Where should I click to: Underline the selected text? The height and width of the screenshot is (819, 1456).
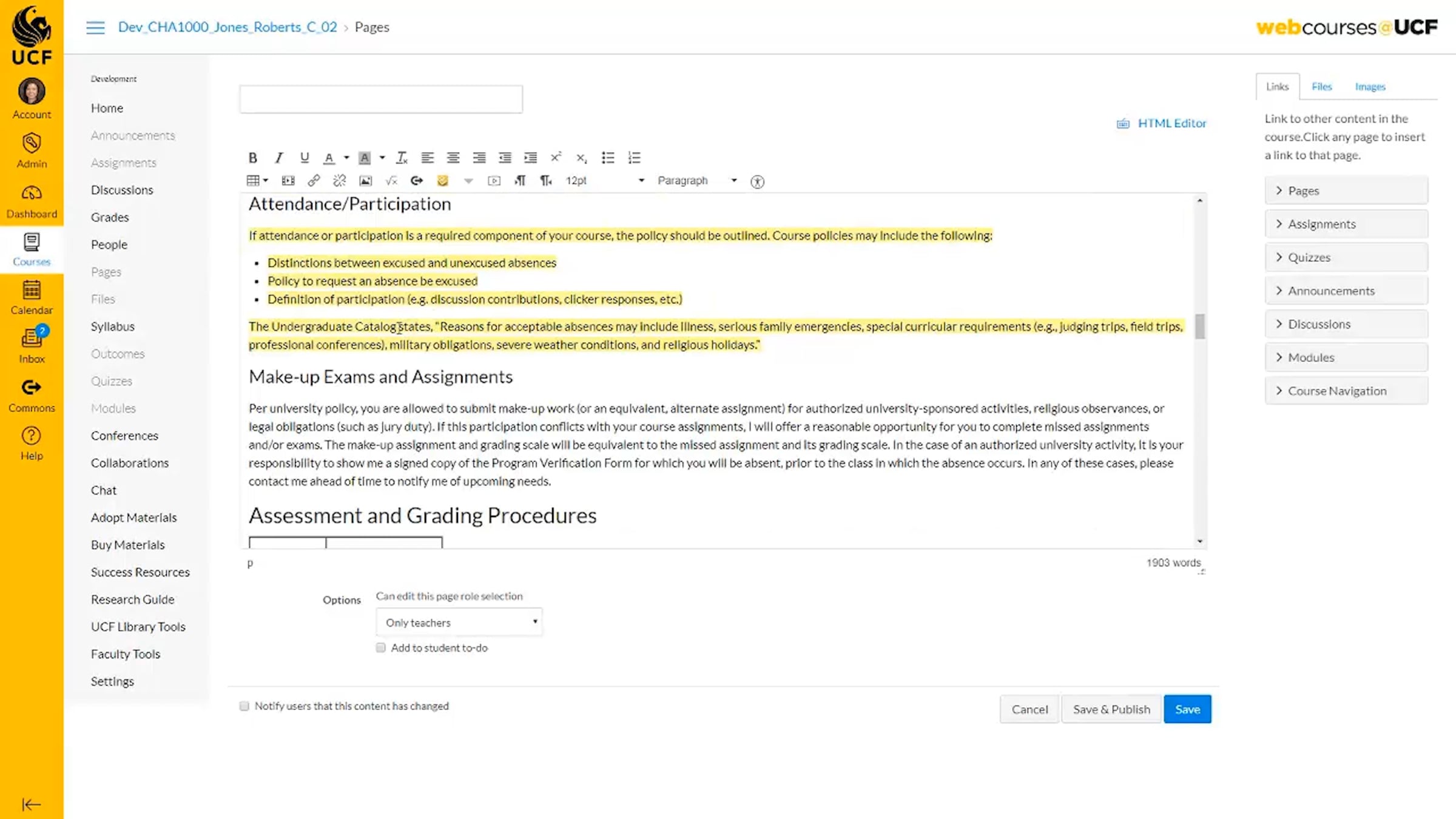[x=305, y=158]
